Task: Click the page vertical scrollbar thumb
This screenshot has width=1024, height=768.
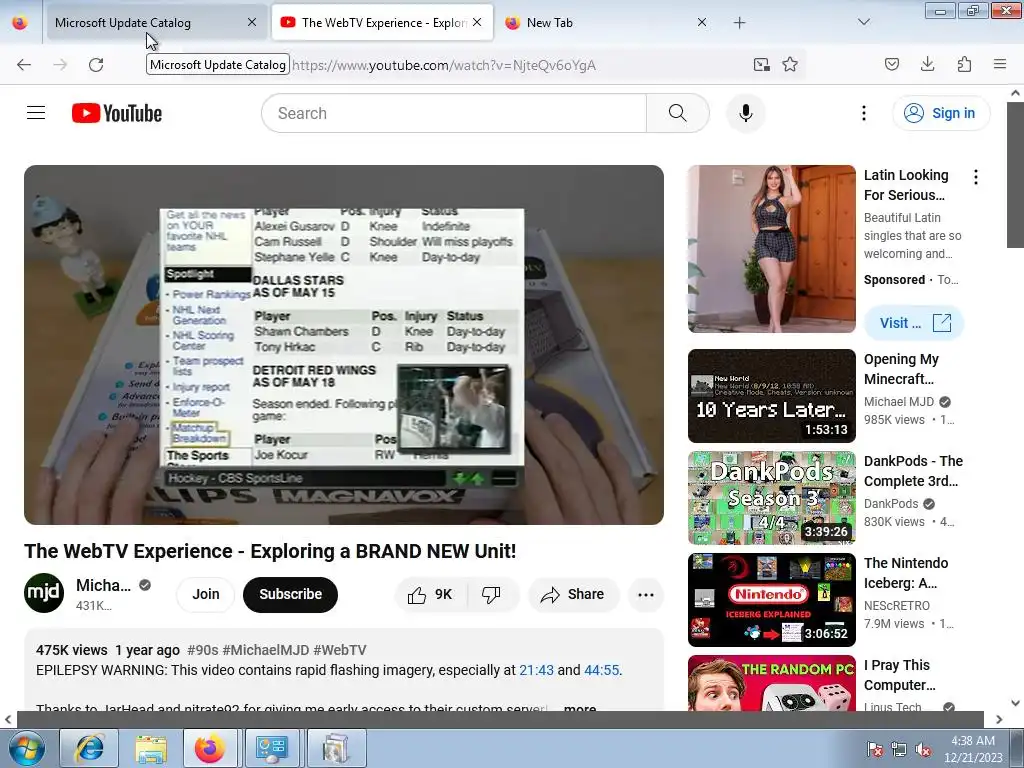Action: (1015, 174)
